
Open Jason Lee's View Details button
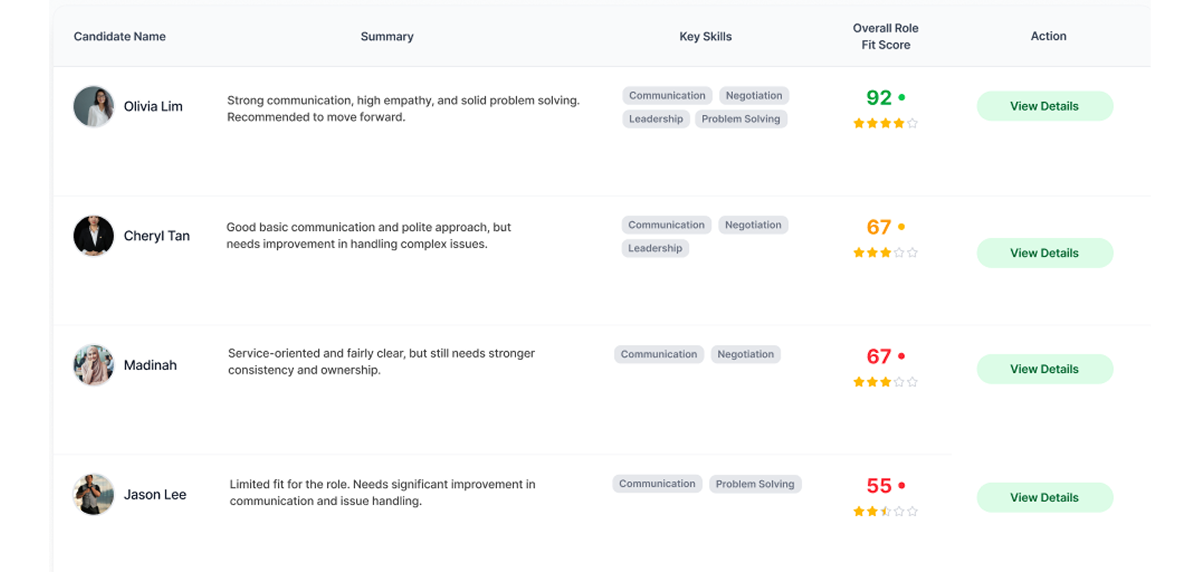pyautogui.click(x=1044, y=497)
